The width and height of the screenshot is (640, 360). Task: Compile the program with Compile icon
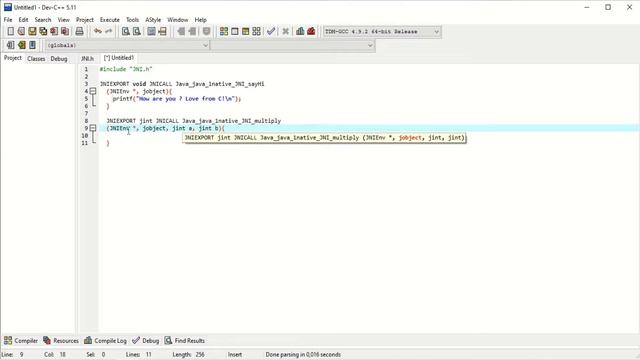pos(224,31)
